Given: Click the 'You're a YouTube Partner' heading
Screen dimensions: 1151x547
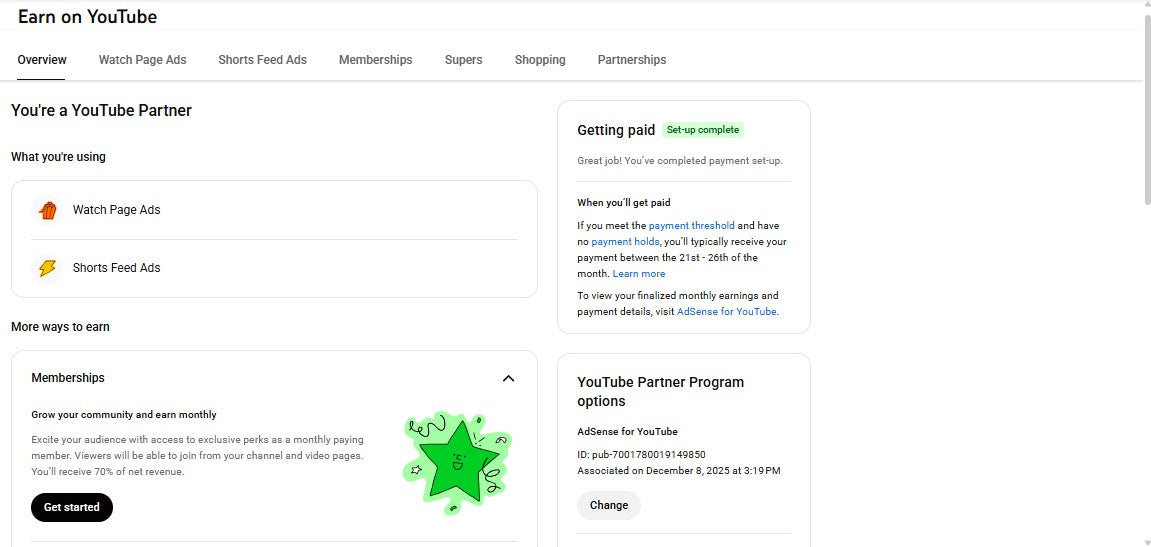Looking at the screenshot, I should (101, 111).
